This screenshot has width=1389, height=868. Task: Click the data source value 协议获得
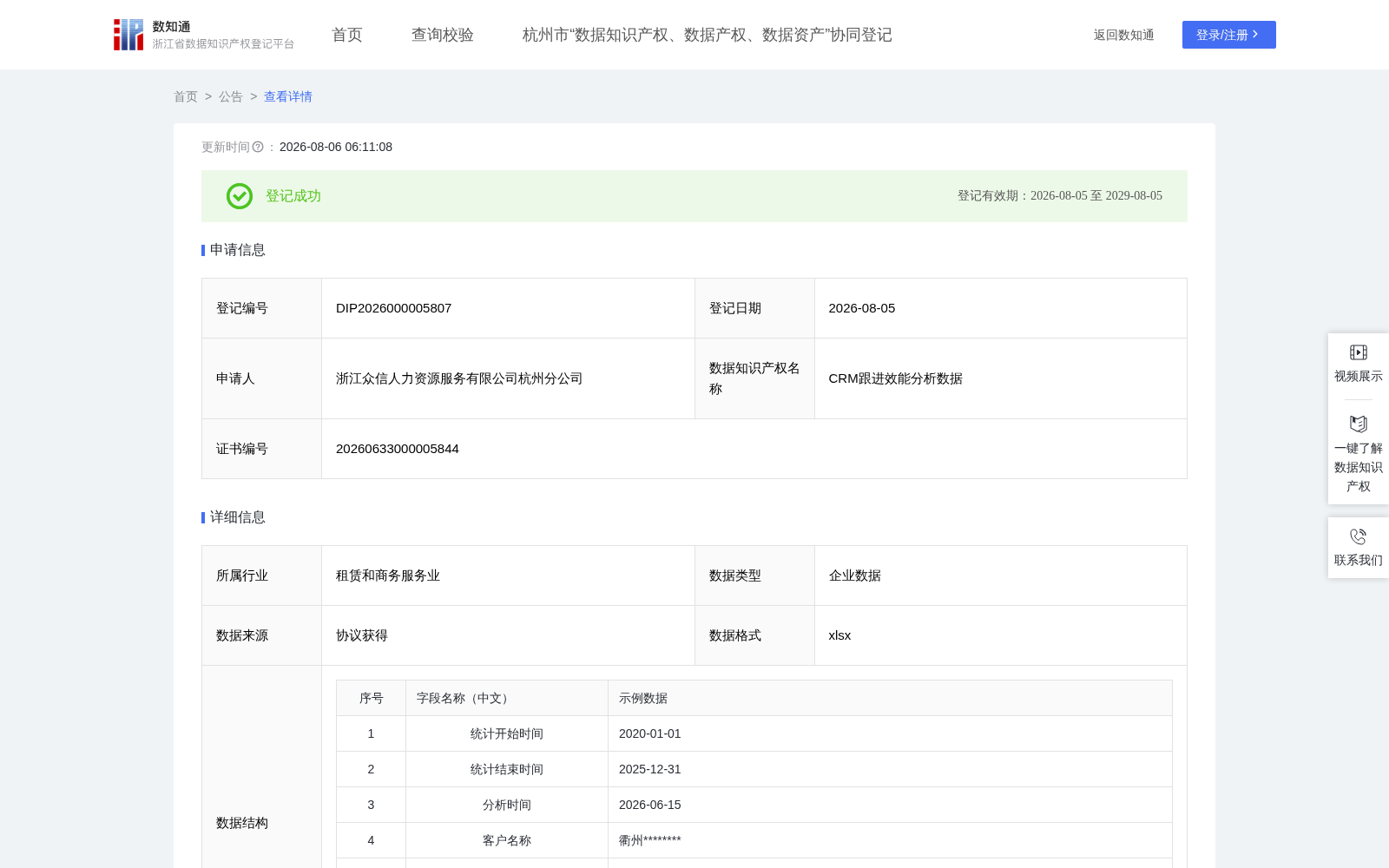[x=362, y=635]
